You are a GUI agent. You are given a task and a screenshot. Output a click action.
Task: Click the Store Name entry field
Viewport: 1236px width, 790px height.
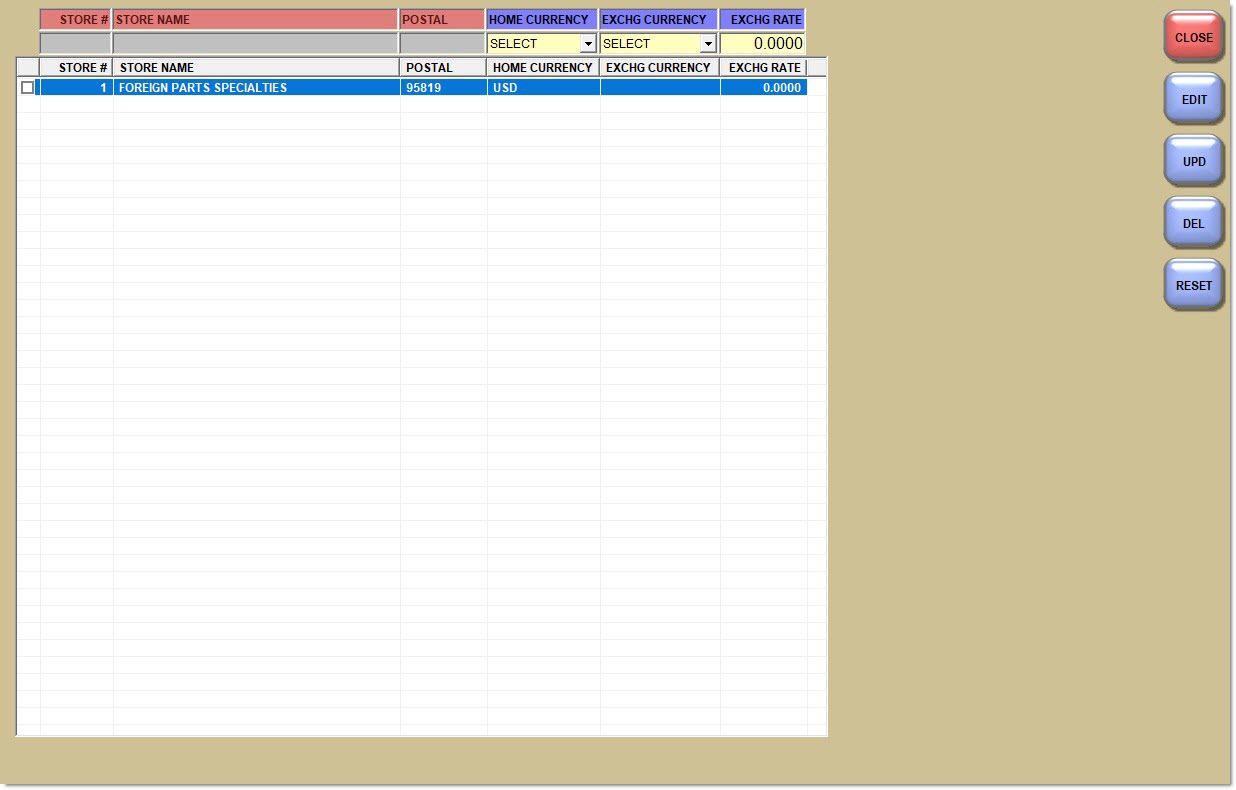255,44
